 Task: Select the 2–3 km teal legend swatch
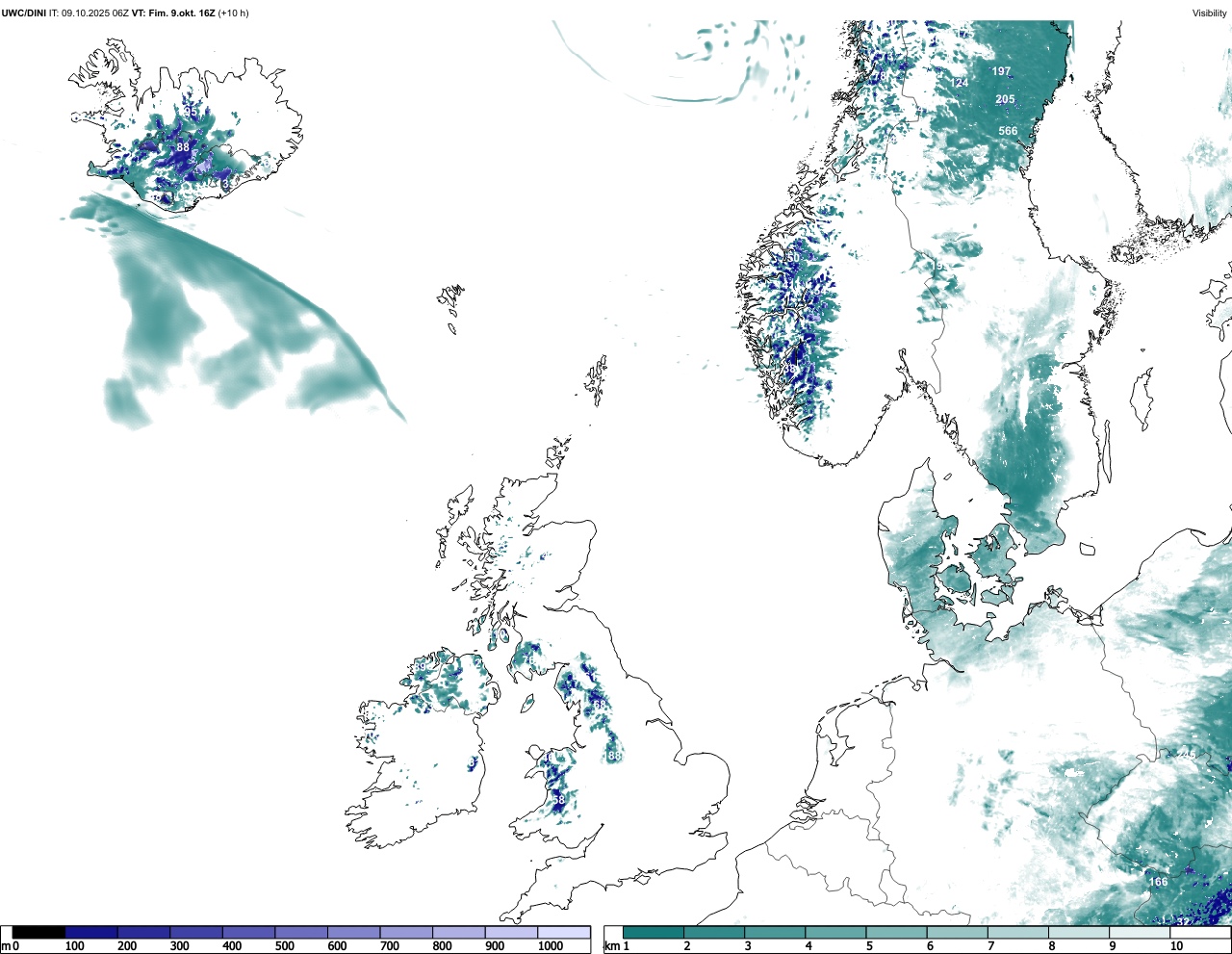tap(714, 932)
